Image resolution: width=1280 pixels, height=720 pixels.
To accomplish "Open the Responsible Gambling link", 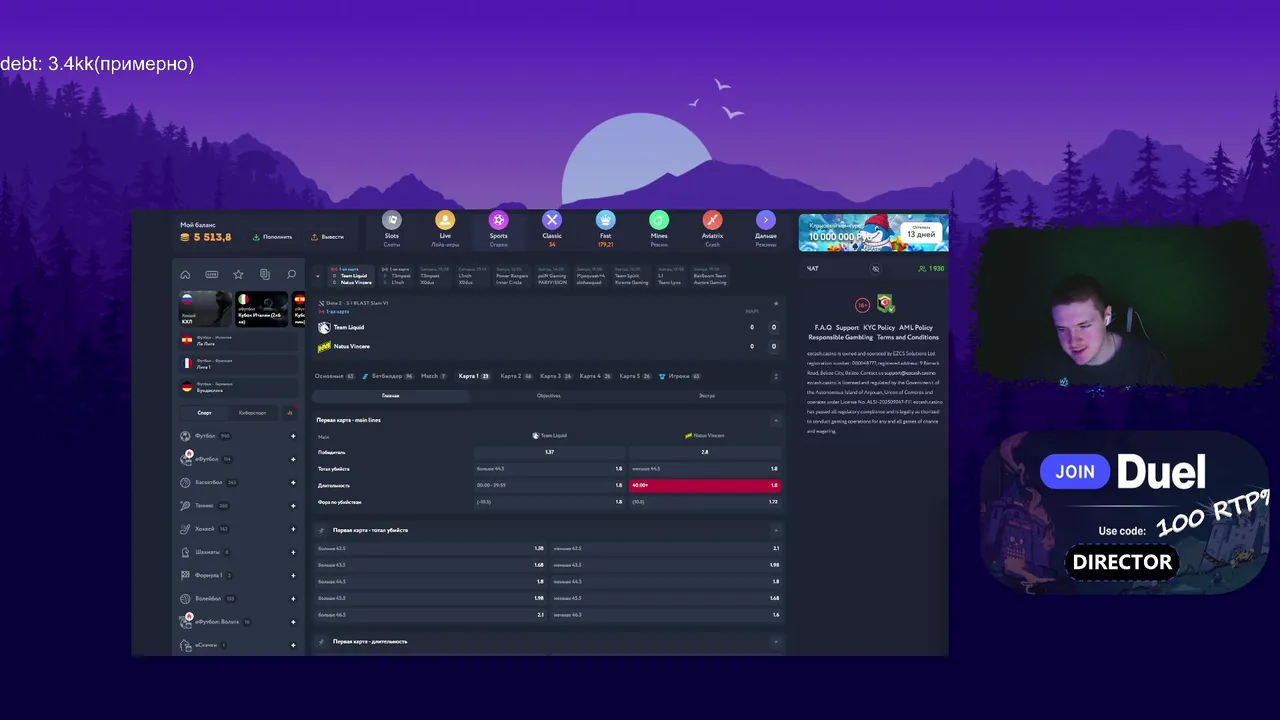I will (841, 337).
